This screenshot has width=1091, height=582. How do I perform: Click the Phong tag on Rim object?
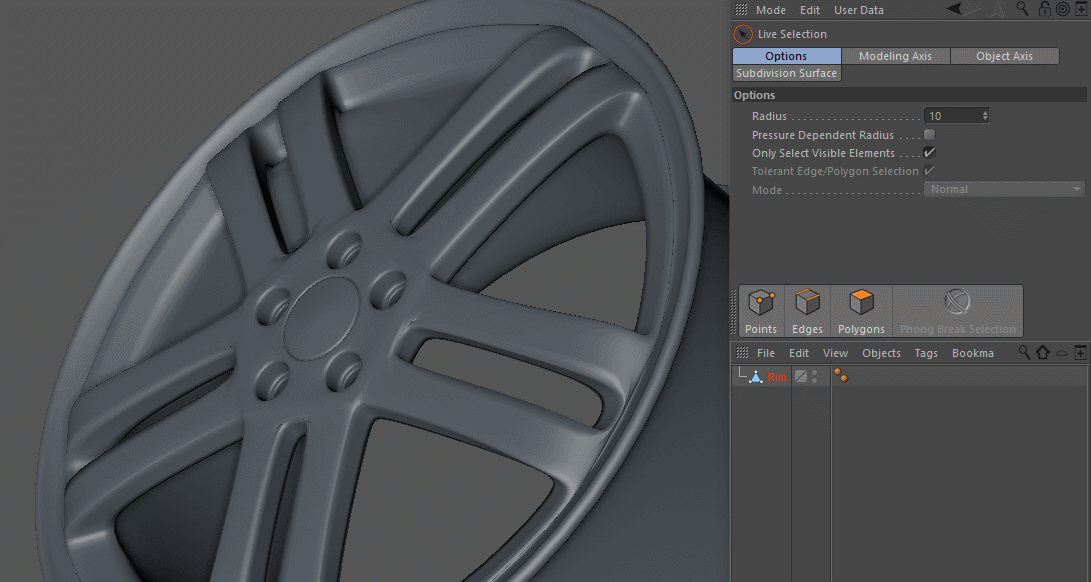841,376
